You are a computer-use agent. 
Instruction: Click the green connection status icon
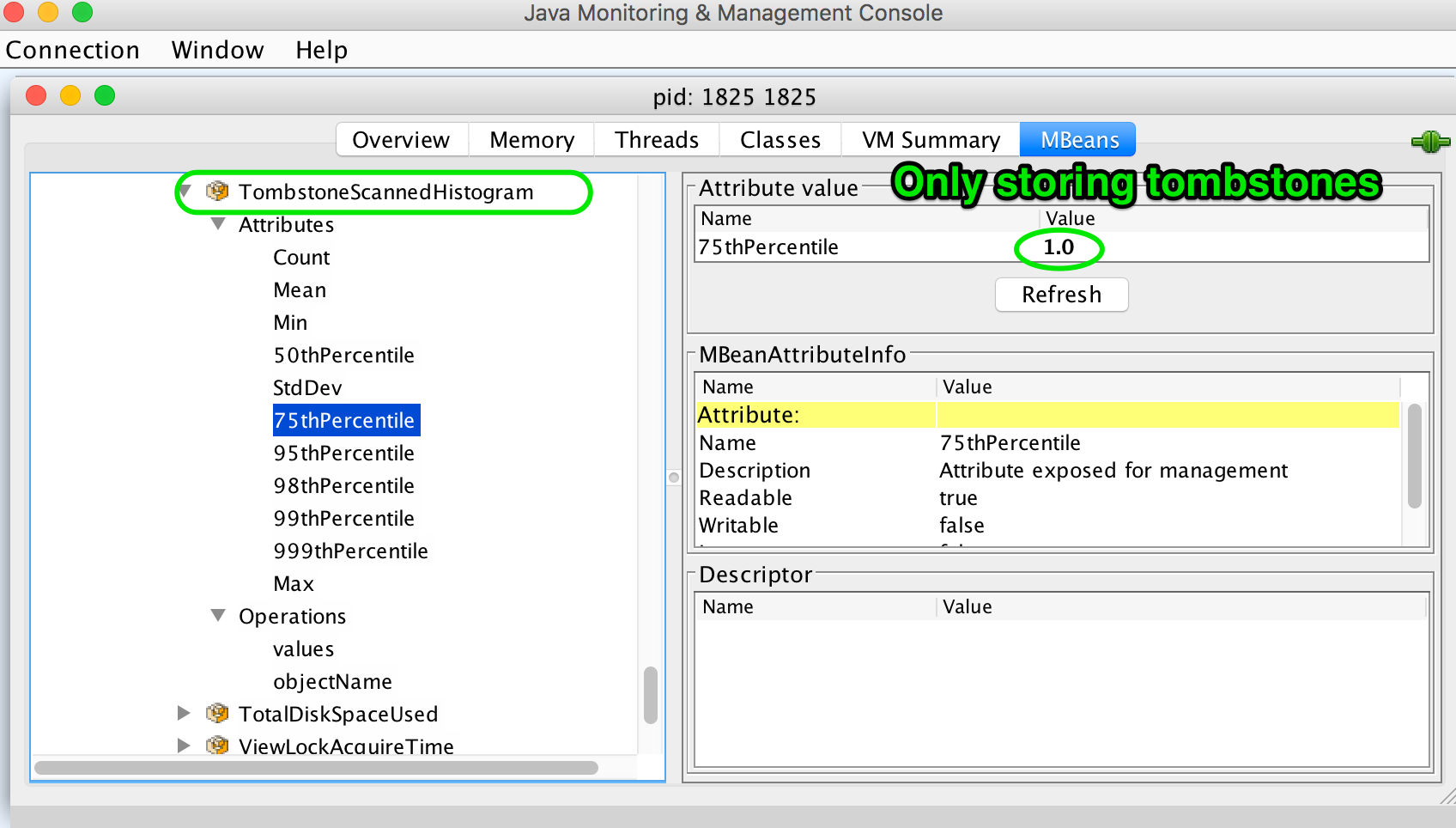point(1430,142)
